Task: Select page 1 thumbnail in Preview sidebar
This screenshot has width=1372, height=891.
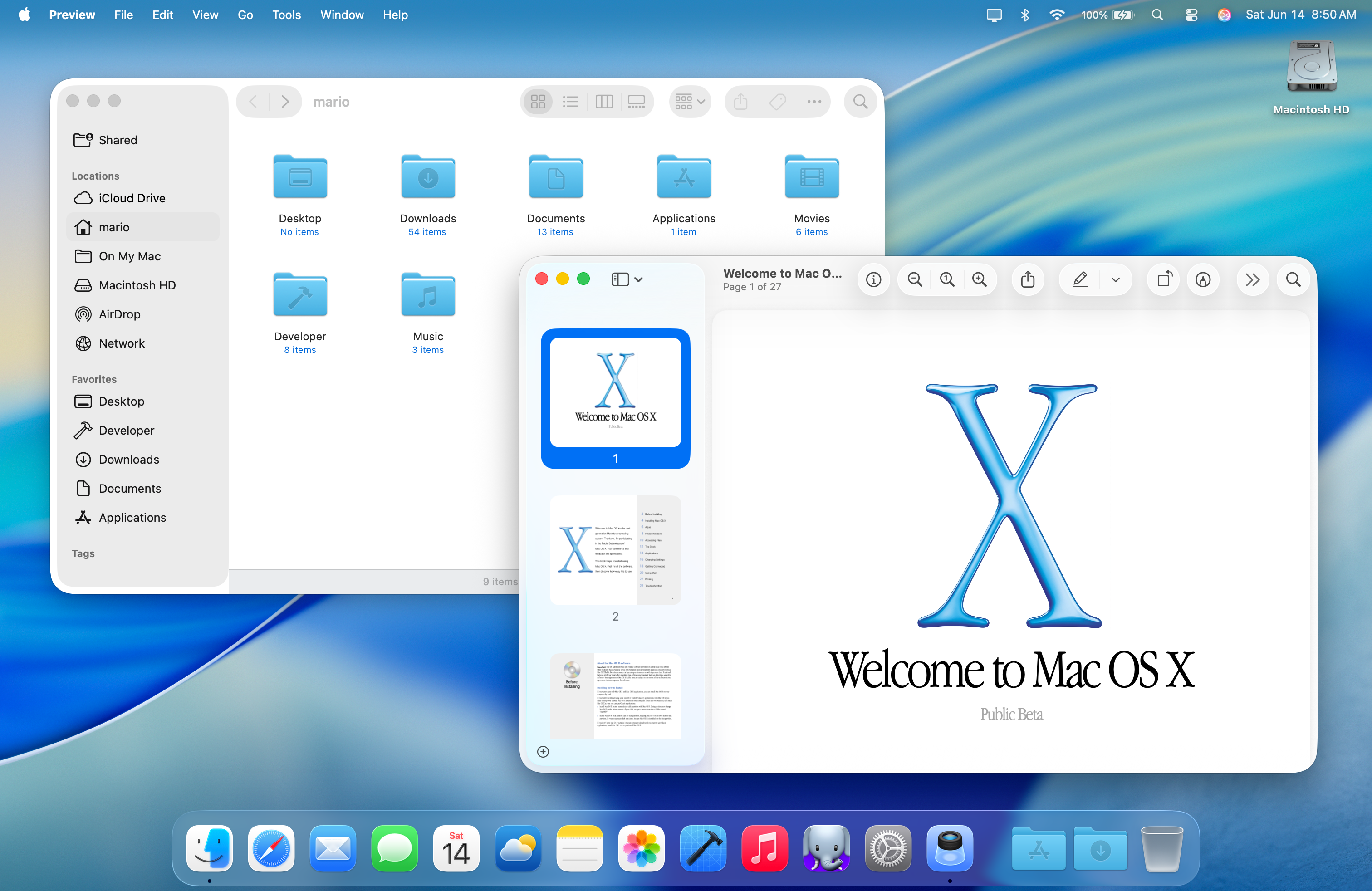Action: click(x=615, y=398)
